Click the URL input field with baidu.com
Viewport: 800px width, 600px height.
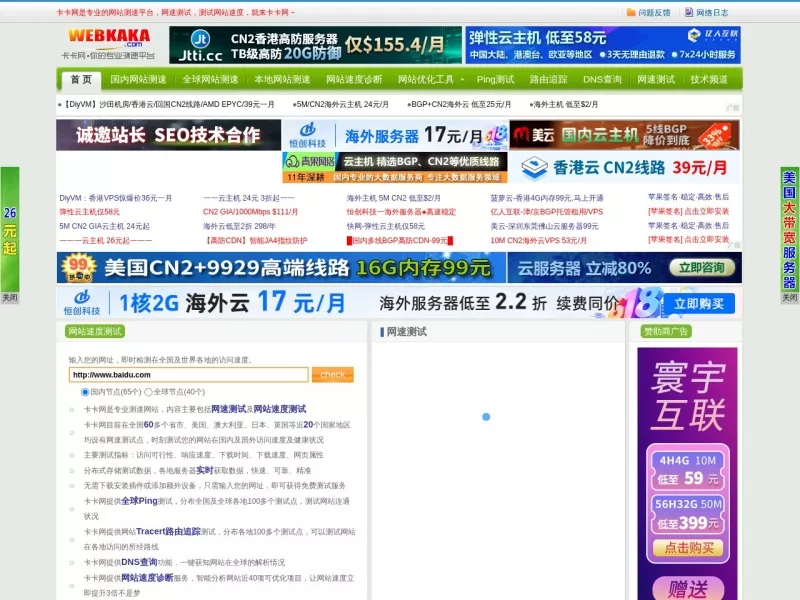pyautogui.click(x=188, y=375)
